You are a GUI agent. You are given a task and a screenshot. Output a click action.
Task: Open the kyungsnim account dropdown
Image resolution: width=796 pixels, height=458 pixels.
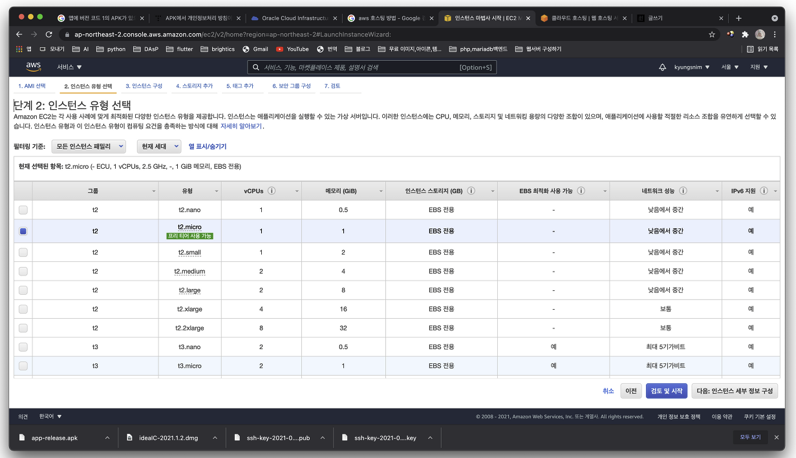691,67
